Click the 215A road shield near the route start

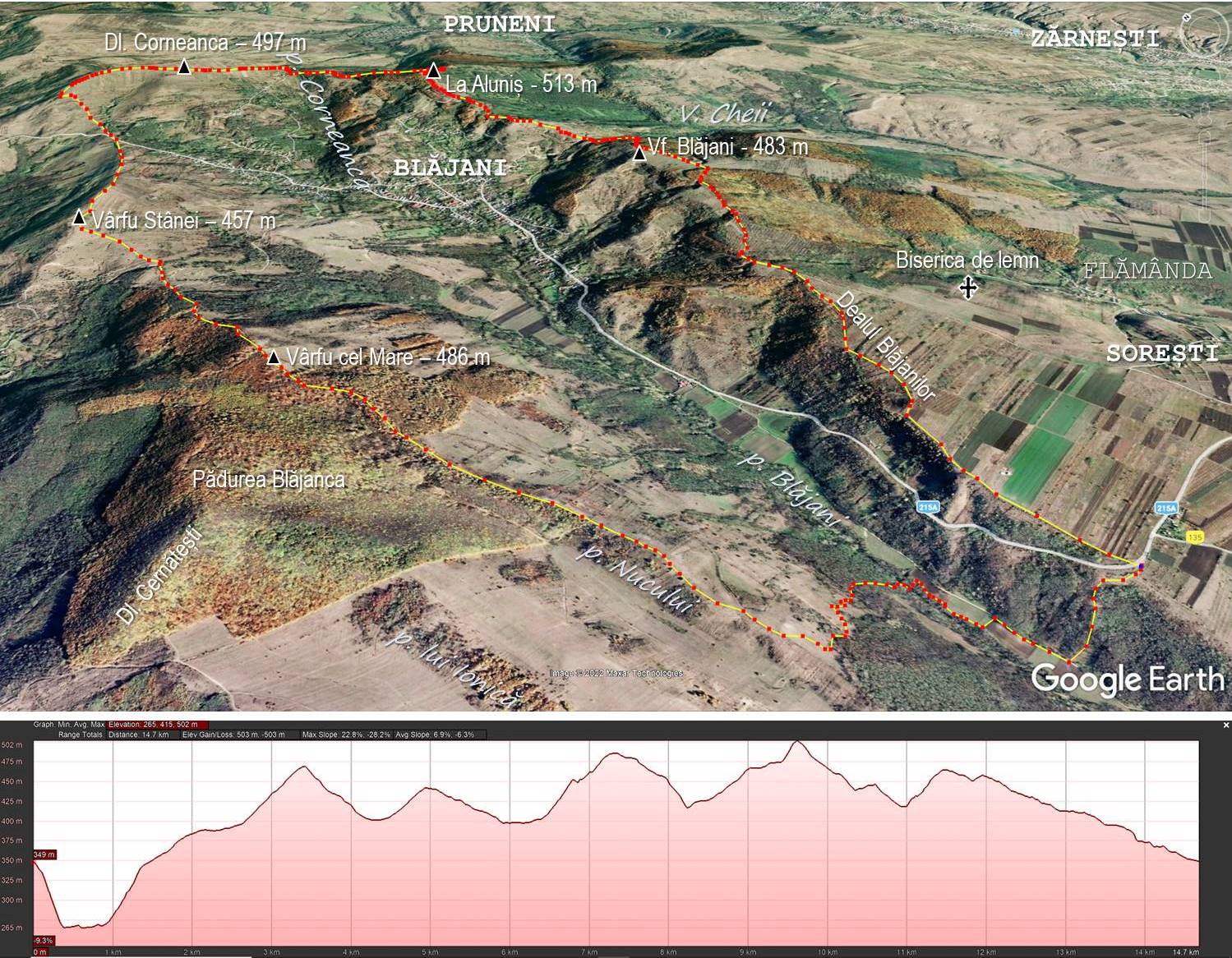pos(1165,509)
